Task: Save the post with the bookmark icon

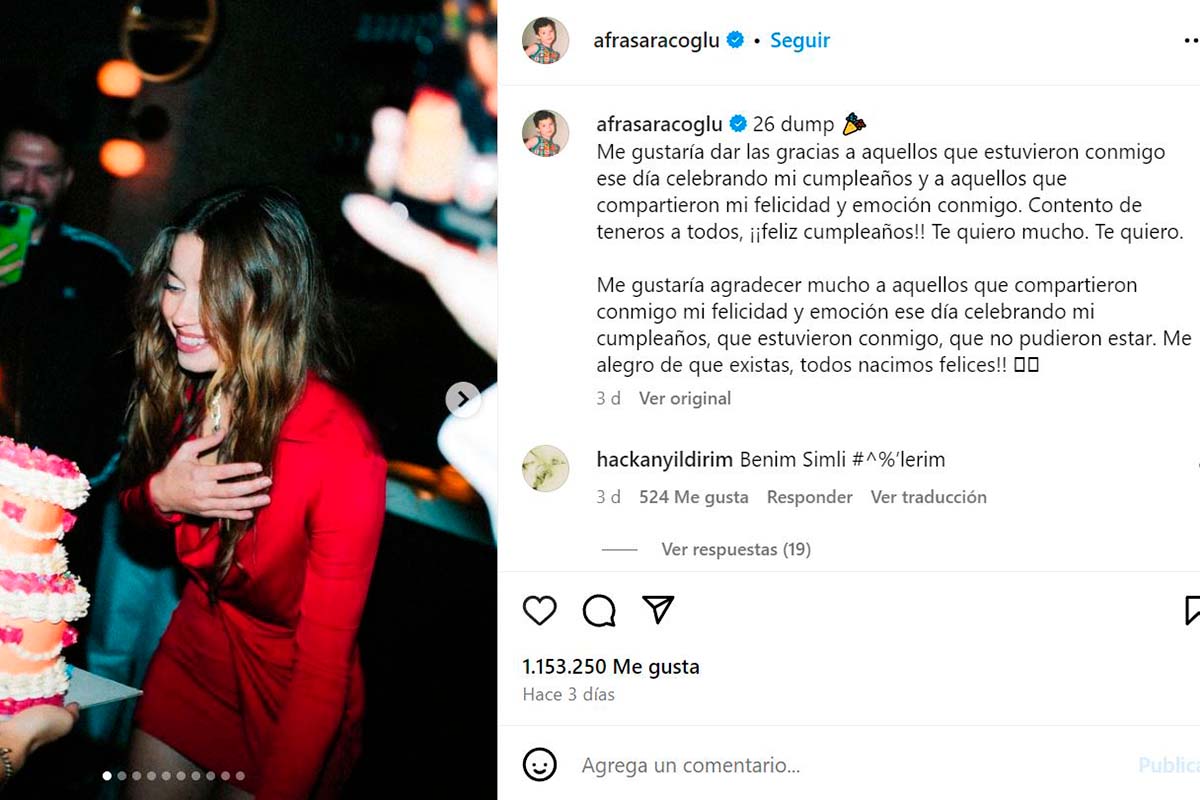Action: pyautogui.click(x=1192, y=610)
